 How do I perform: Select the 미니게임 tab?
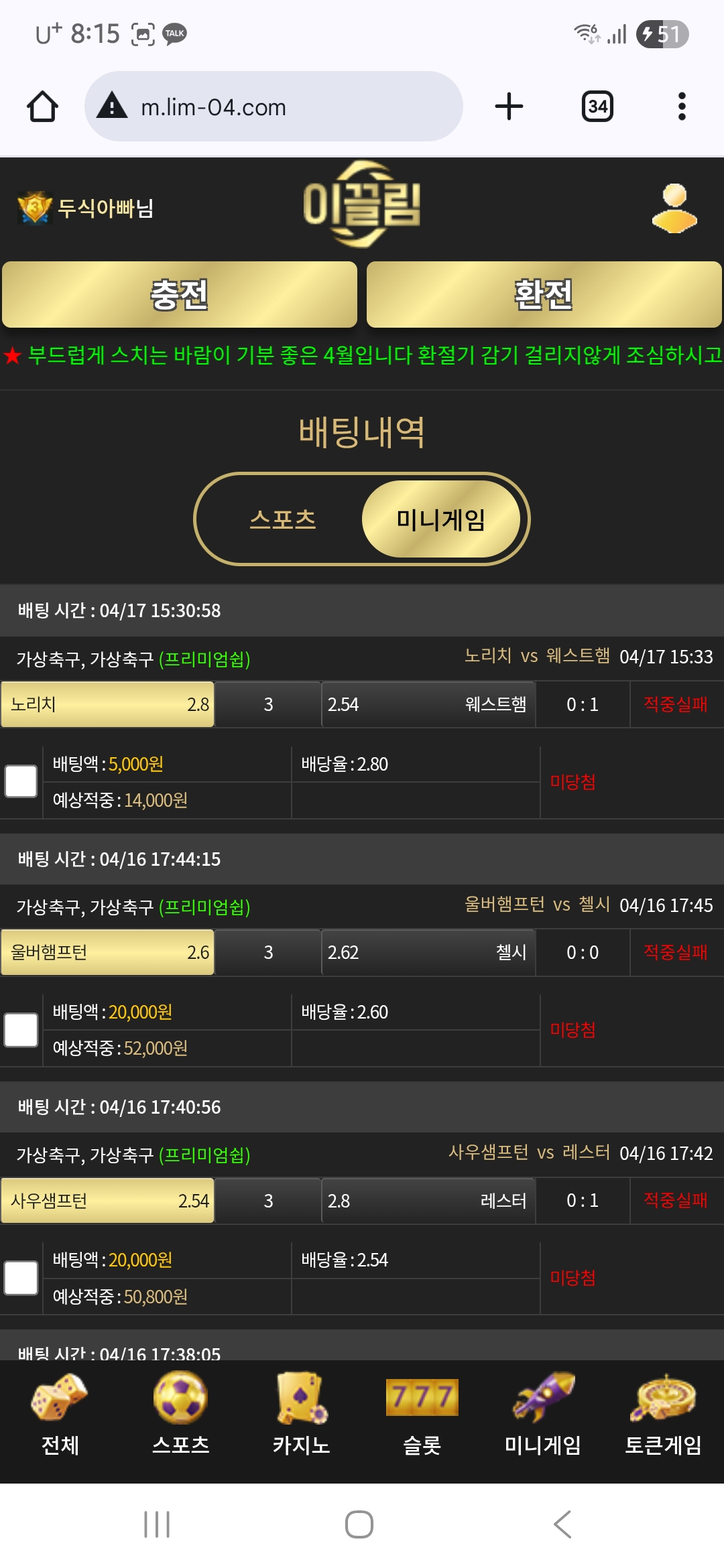[x=441, y=519]
